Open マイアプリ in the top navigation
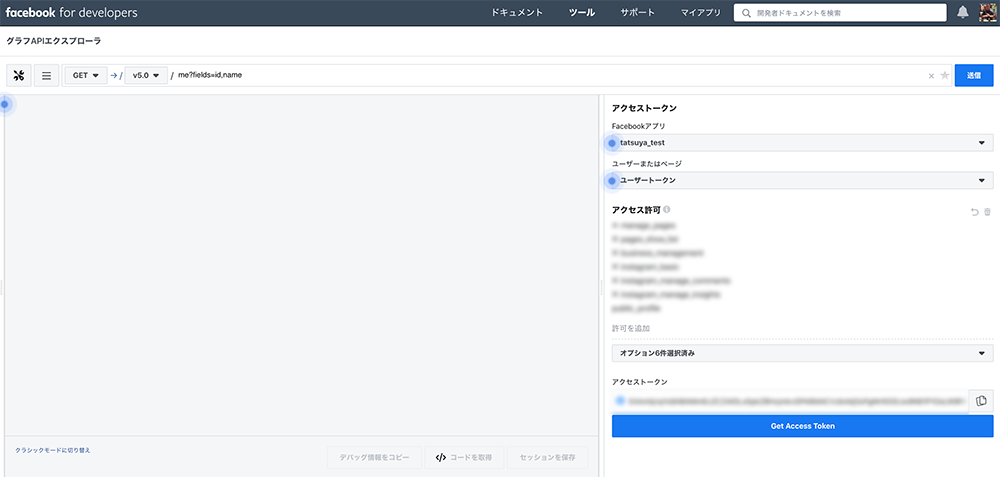 (700, 13)
